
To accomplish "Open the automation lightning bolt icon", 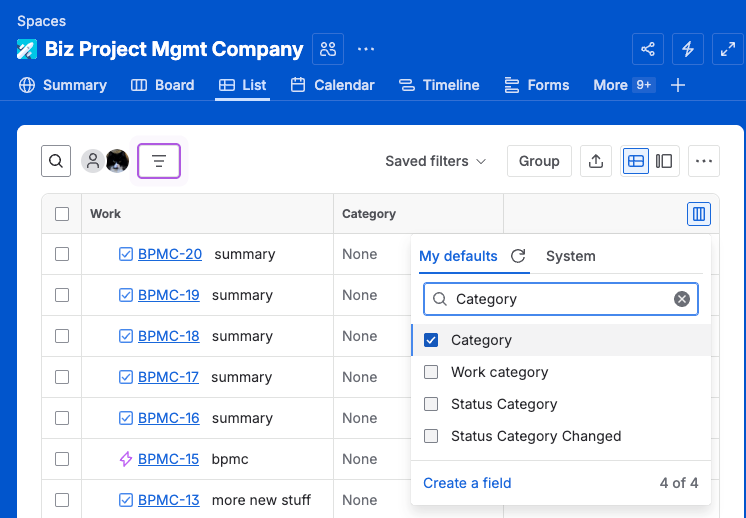I will point(688,49).
